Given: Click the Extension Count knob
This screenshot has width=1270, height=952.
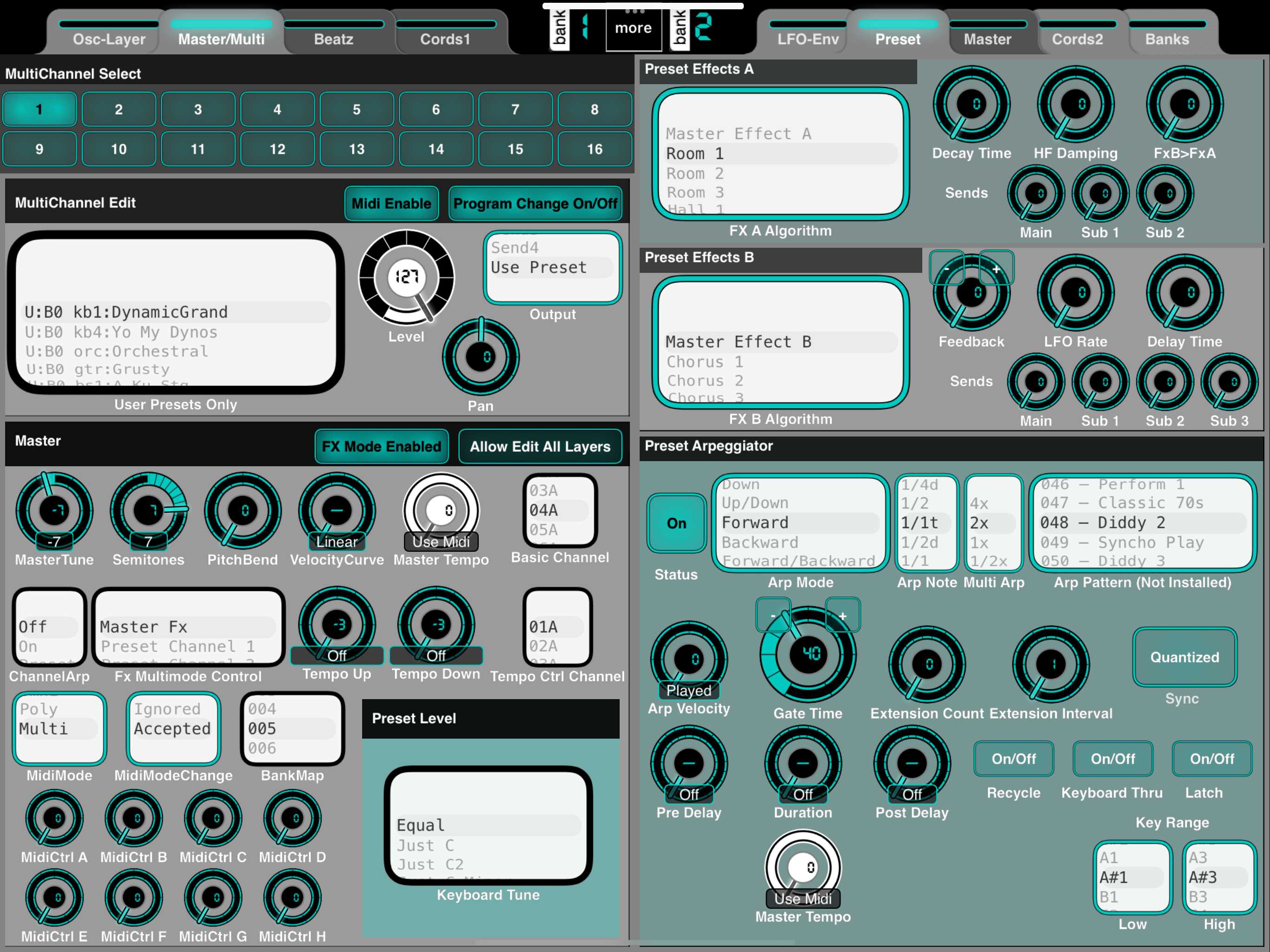Looking at the screenshot, I should 926,664.
